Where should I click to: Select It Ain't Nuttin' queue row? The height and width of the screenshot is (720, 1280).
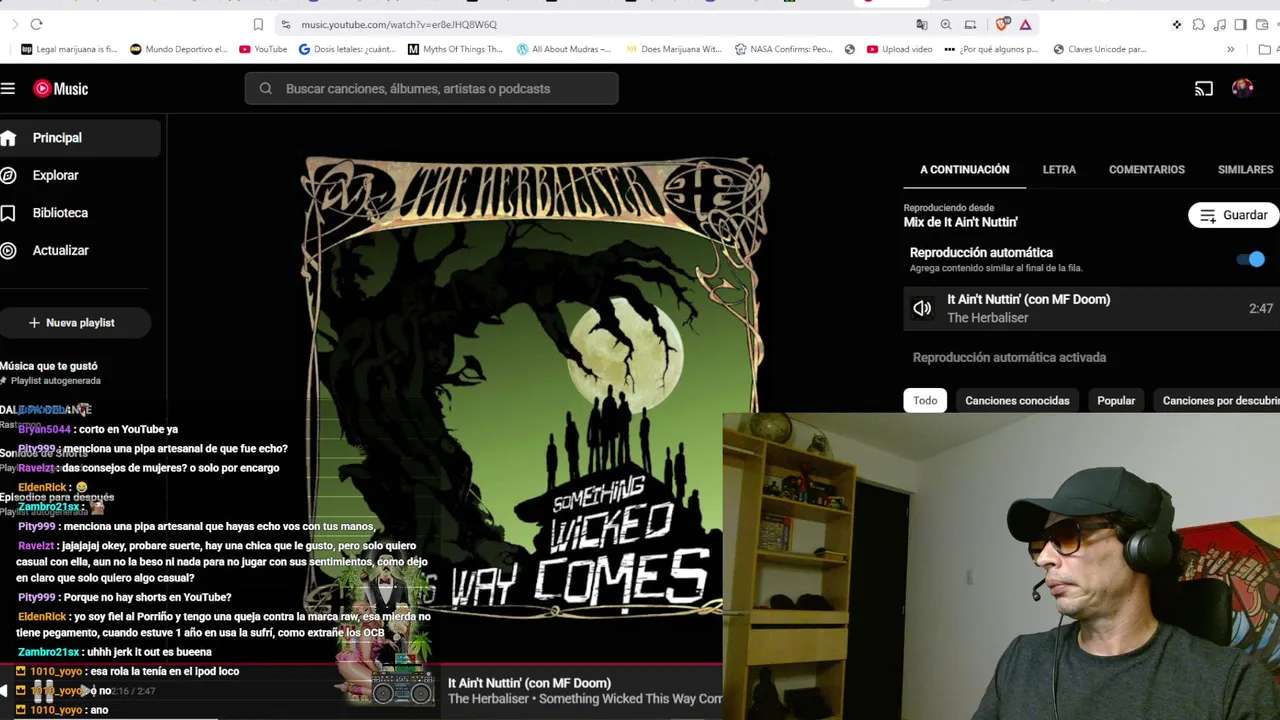pos(1092,308)
